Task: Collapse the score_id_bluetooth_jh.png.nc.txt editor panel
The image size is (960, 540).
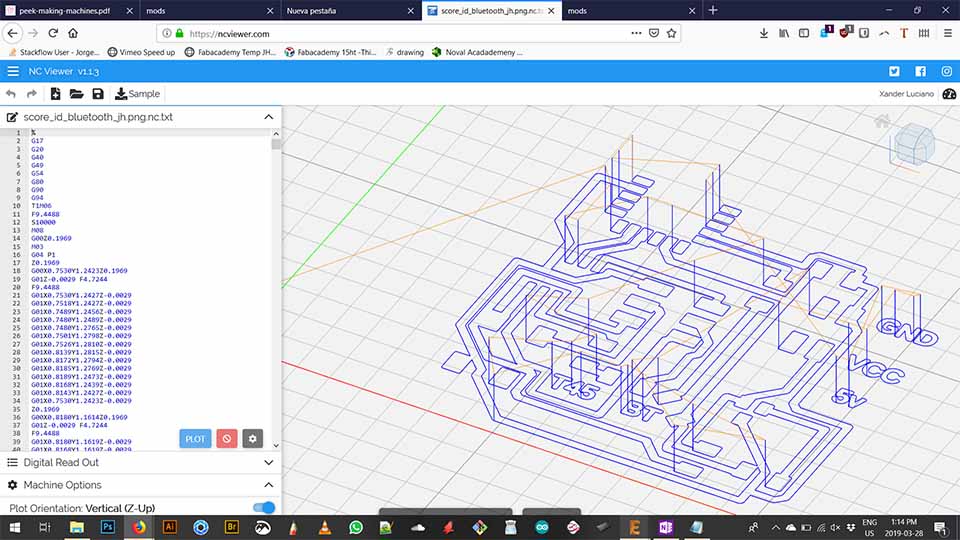Action: [269, 117]
